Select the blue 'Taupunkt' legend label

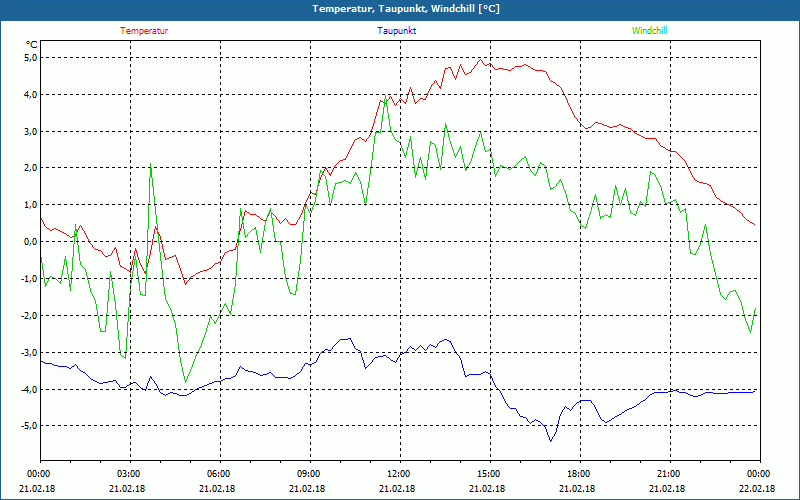click(x=397, y=31)
